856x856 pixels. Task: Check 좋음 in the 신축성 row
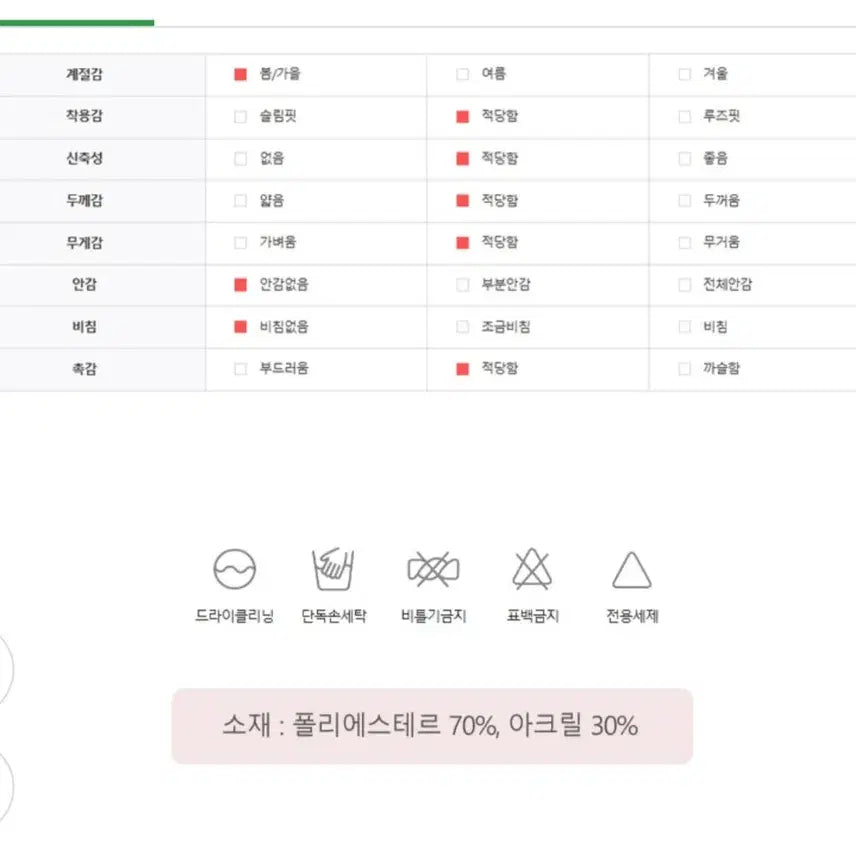coord(685,158)
